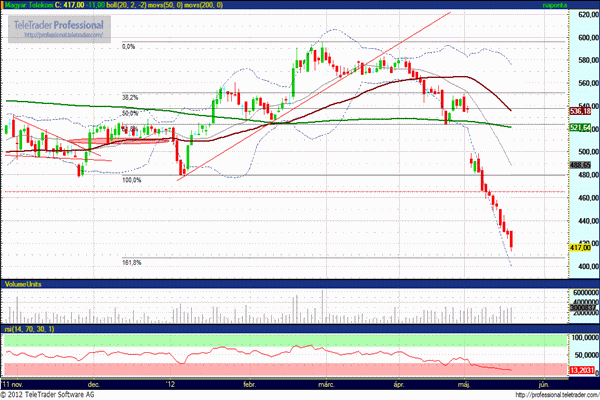Screen dimensions: 600x400
Task: Click the dec. date axis label
Action: pyautogui.click(x=94, y=384)
